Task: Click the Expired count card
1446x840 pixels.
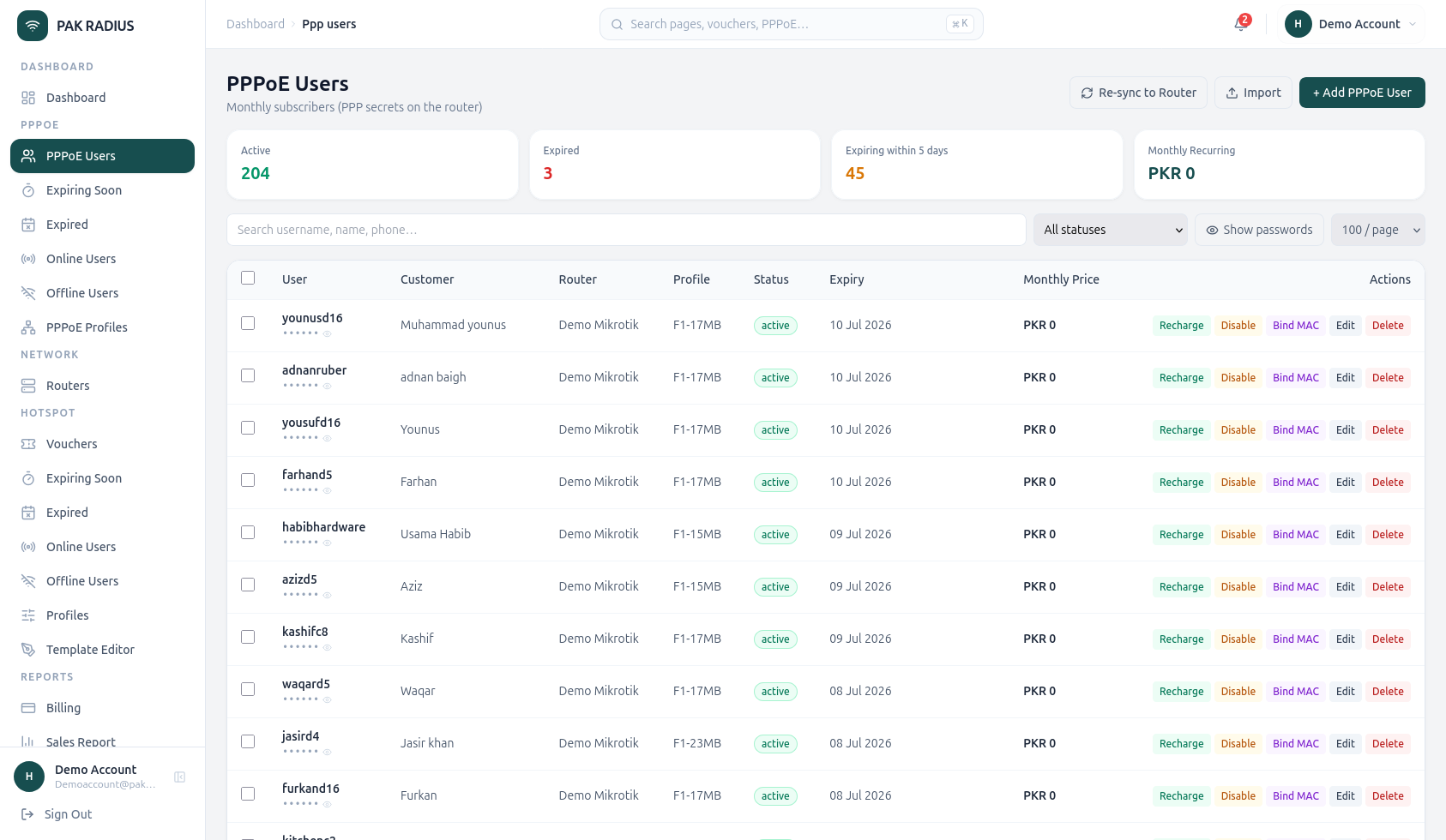Action: click(675, 165)
